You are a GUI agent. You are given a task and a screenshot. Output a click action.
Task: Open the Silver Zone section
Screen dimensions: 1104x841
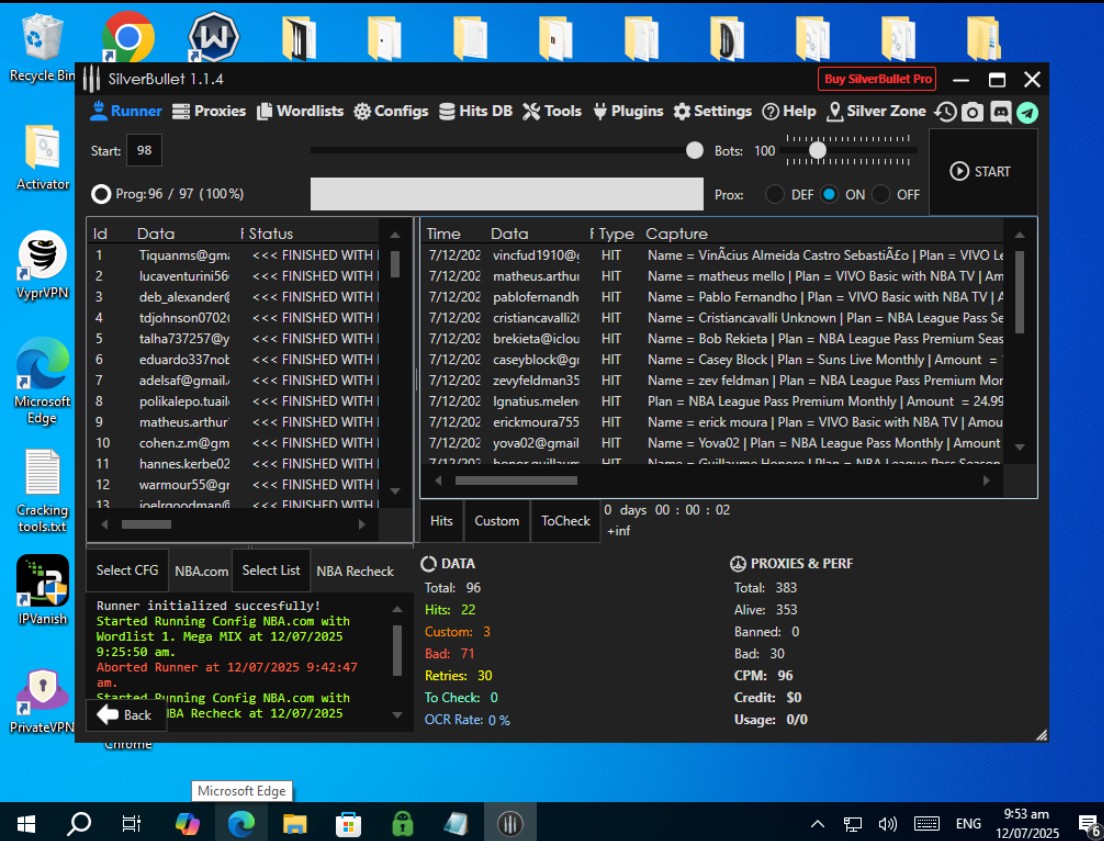point(876,111)
